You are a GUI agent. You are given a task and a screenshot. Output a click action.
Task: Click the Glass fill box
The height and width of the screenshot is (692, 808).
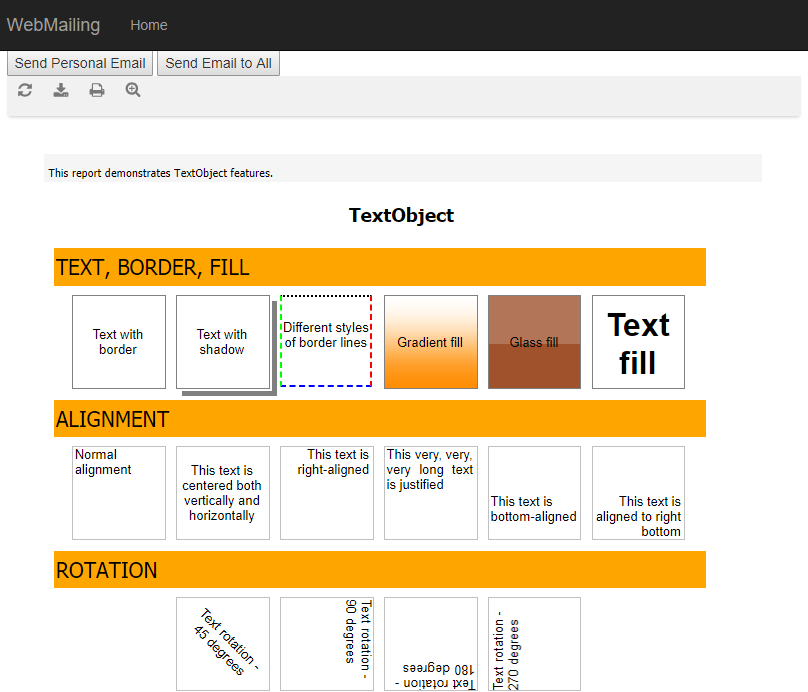tap(534, 342)
